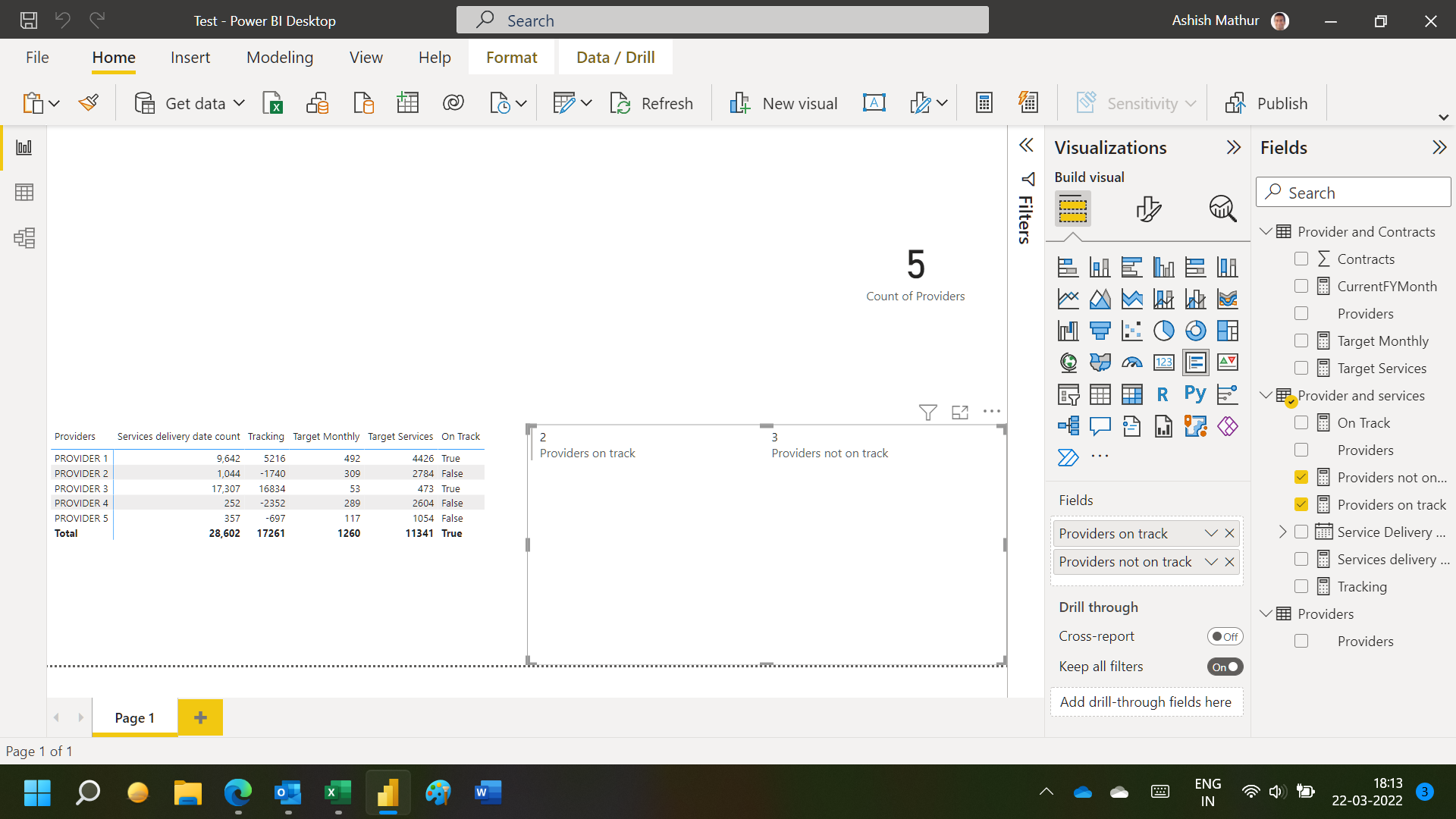1456x819 pixels.
Task: Click the Publish button
Action: 1266,103
